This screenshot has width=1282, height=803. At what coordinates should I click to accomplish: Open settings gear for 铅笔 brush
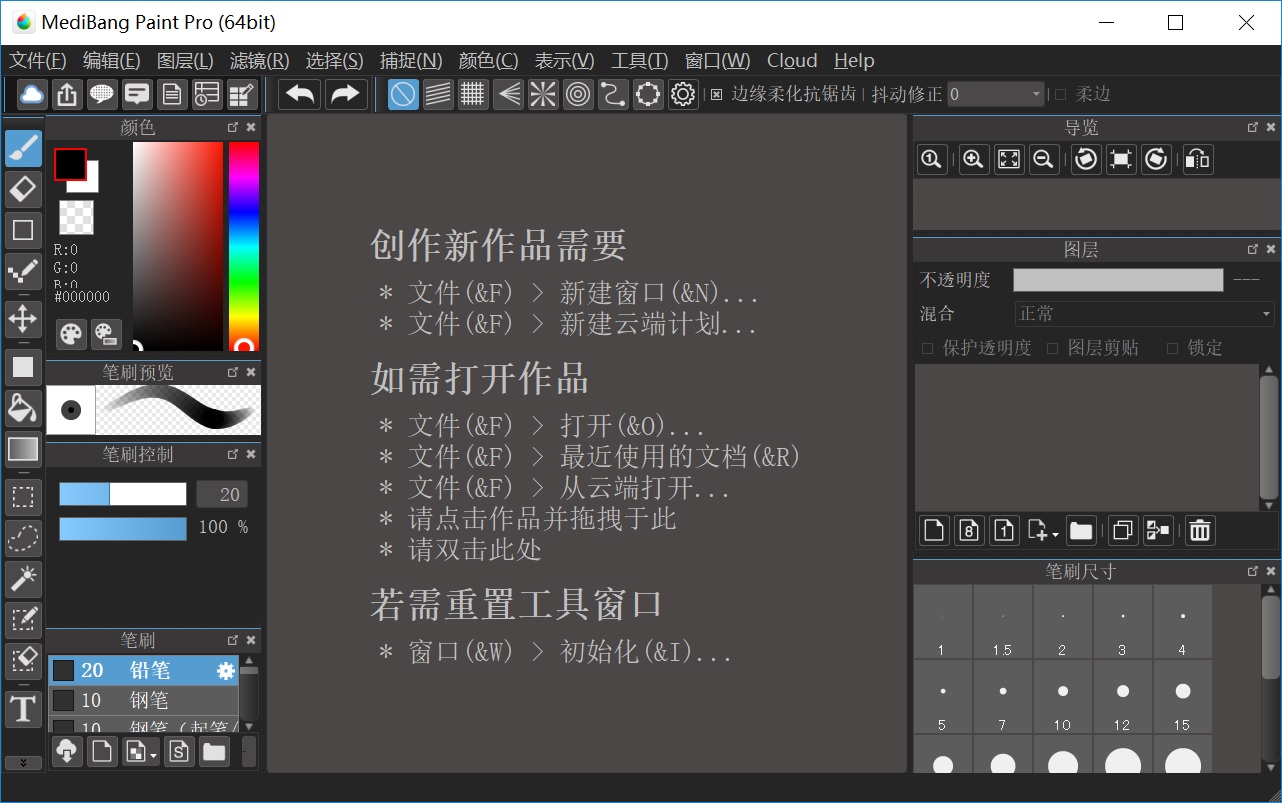click(x=226, y=670)
